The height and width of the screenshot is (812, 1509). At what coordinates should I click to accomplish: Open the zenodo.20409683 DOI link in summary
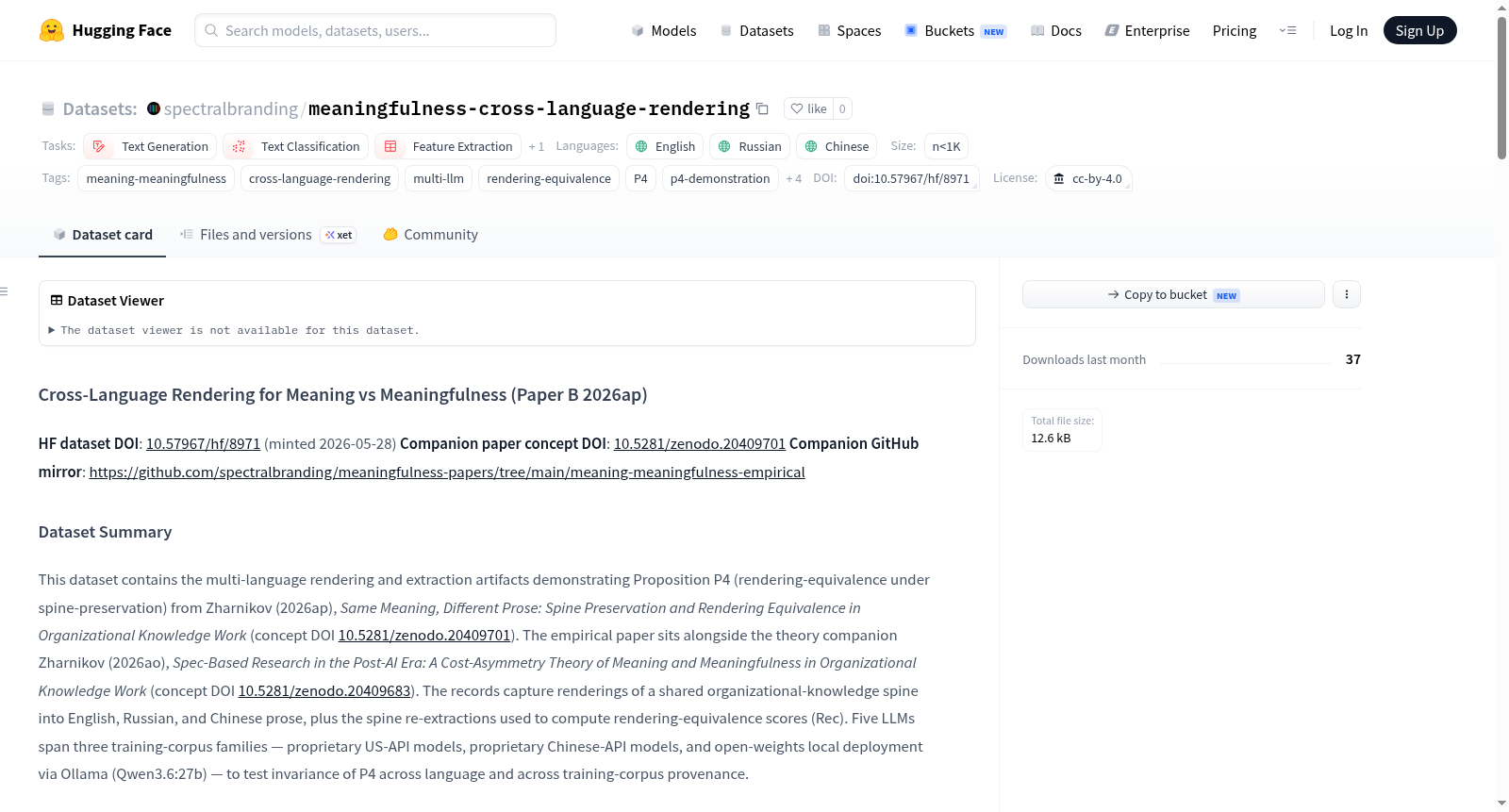[x=324, y=690]
